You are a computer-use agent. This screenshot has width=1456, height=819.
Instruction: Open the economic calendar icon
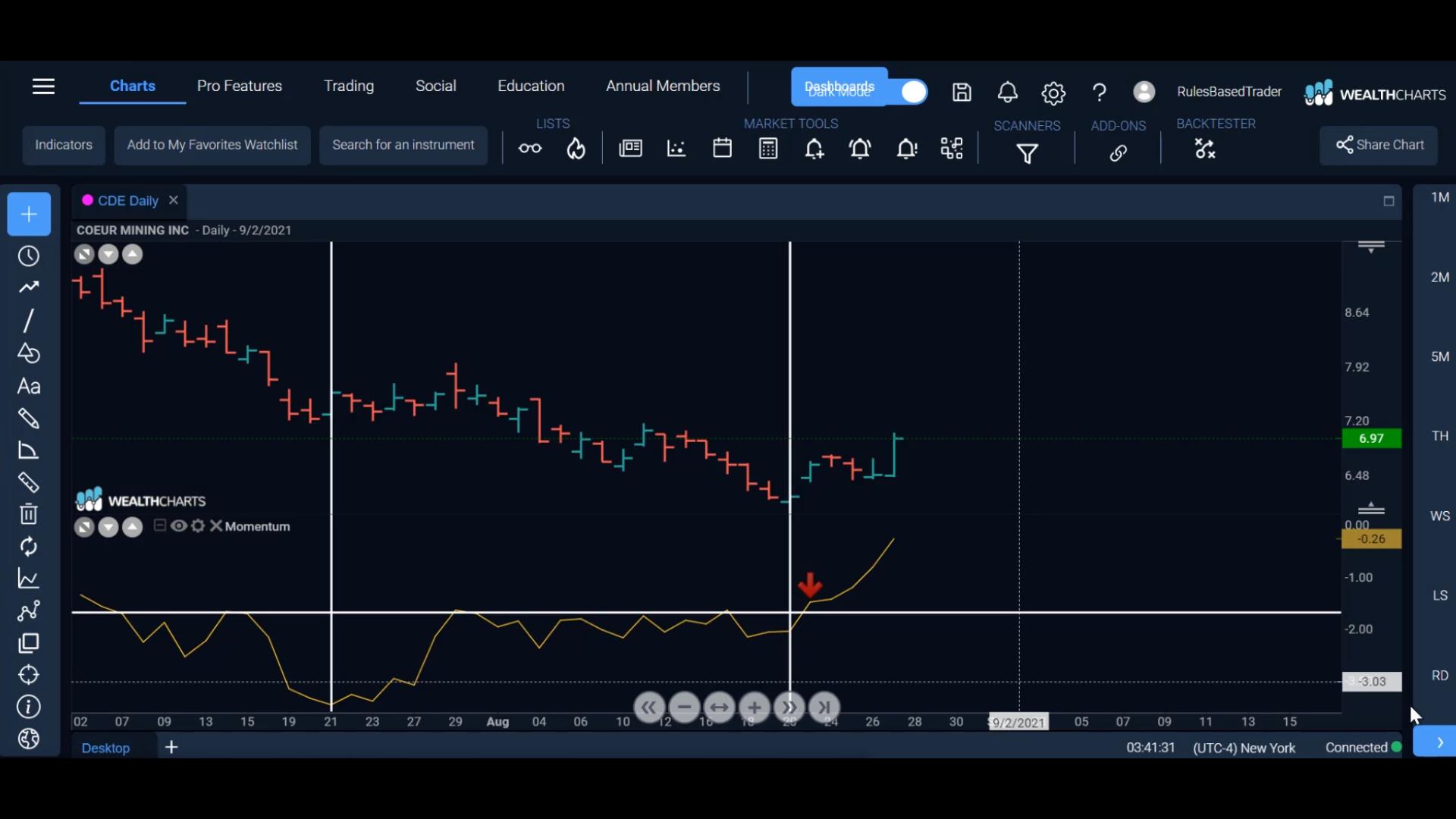(722, 148)
